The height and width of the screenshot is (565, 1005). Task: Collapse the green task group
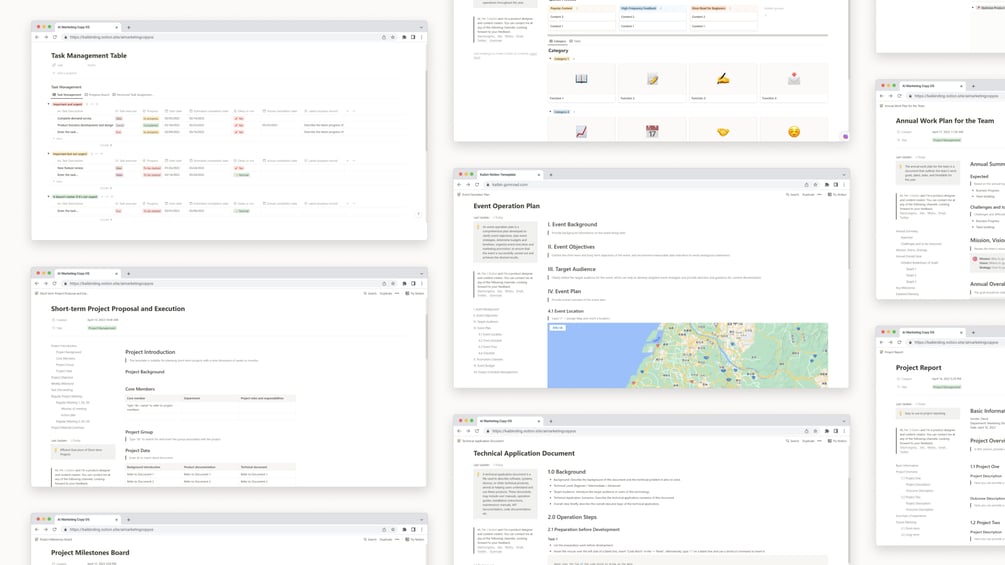pyautogui.click(x=49, y=197)
